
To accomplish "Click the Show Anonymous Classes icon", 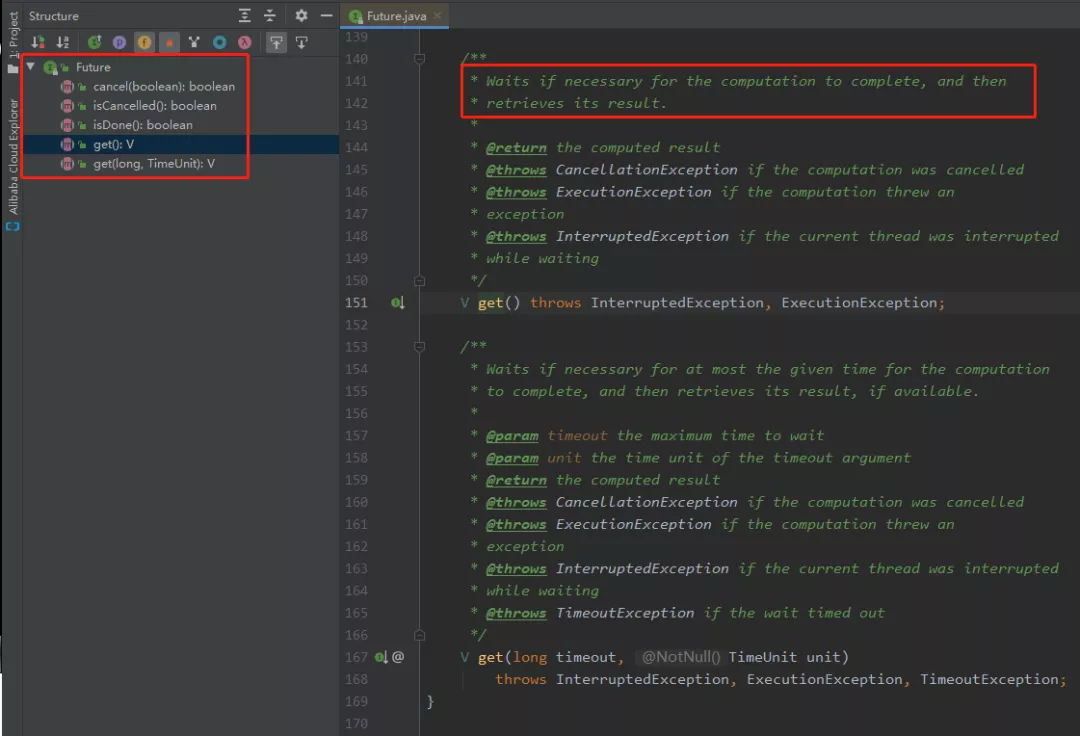I will [219, 43].
